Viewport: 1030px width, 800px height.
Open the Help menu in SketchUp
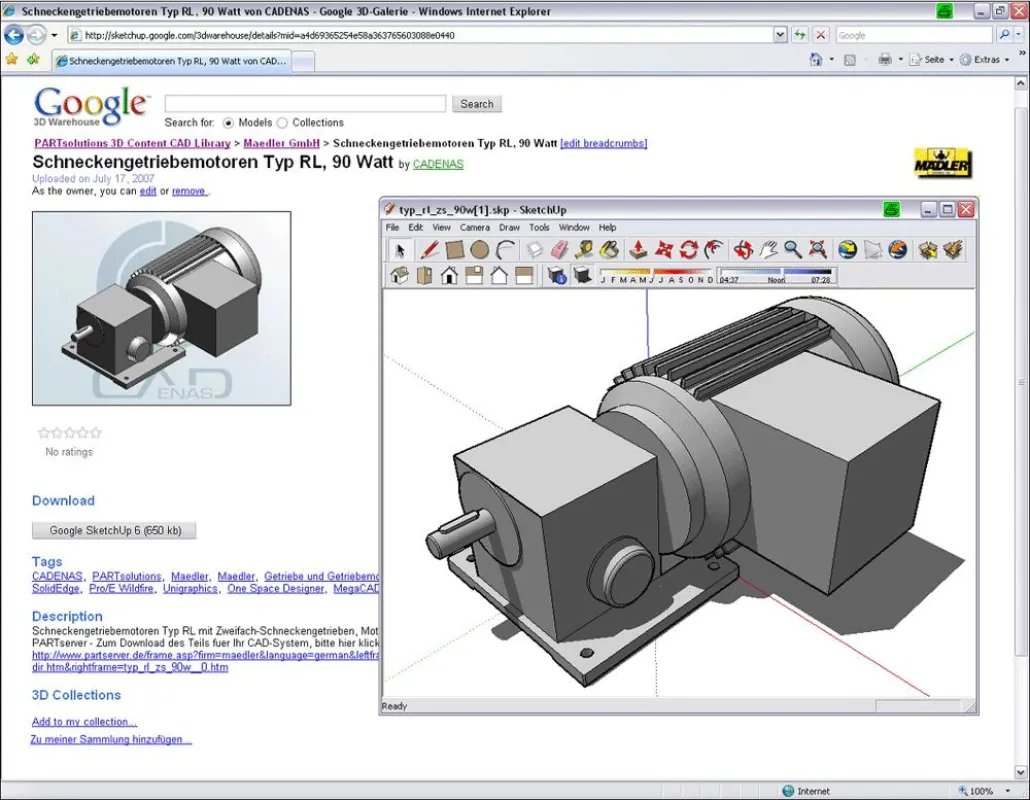(x=607, y=227)
